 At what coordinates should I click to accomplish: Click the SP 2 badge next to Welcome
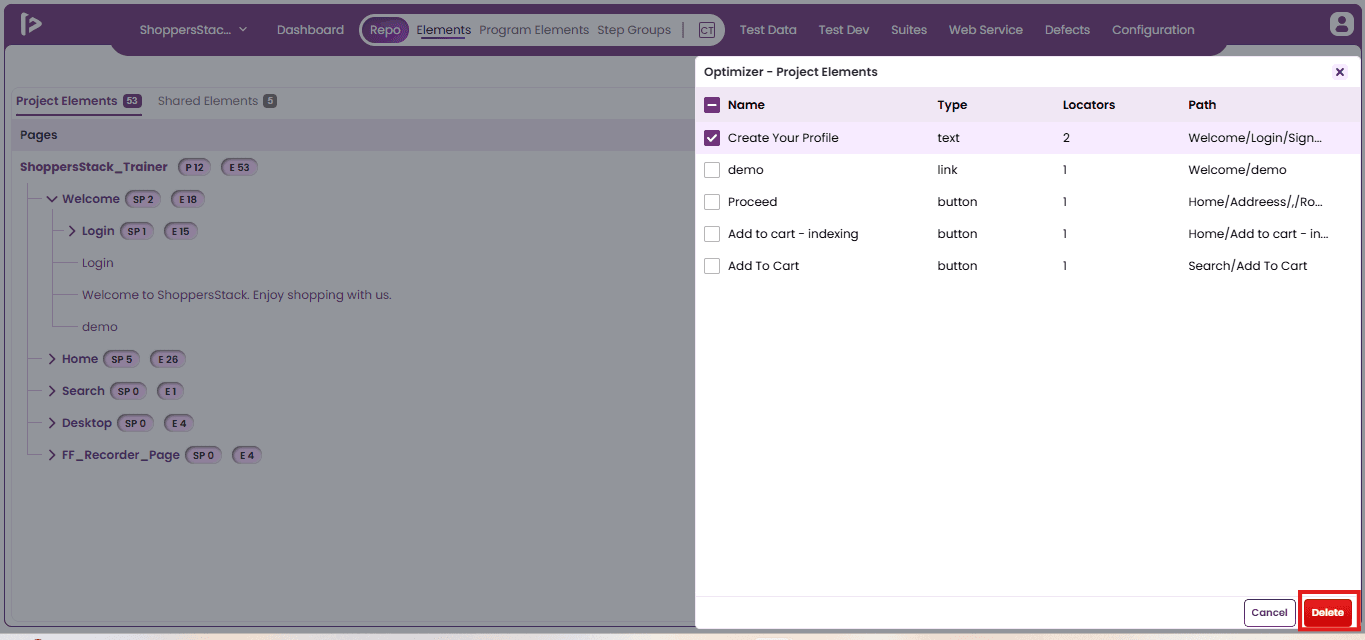tap(144, 199)
